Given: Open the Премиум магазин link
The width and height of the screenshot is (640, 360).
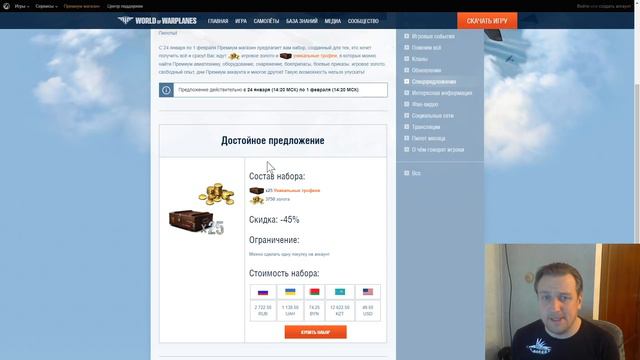Looking at the screenshot, I should [82, 7].
